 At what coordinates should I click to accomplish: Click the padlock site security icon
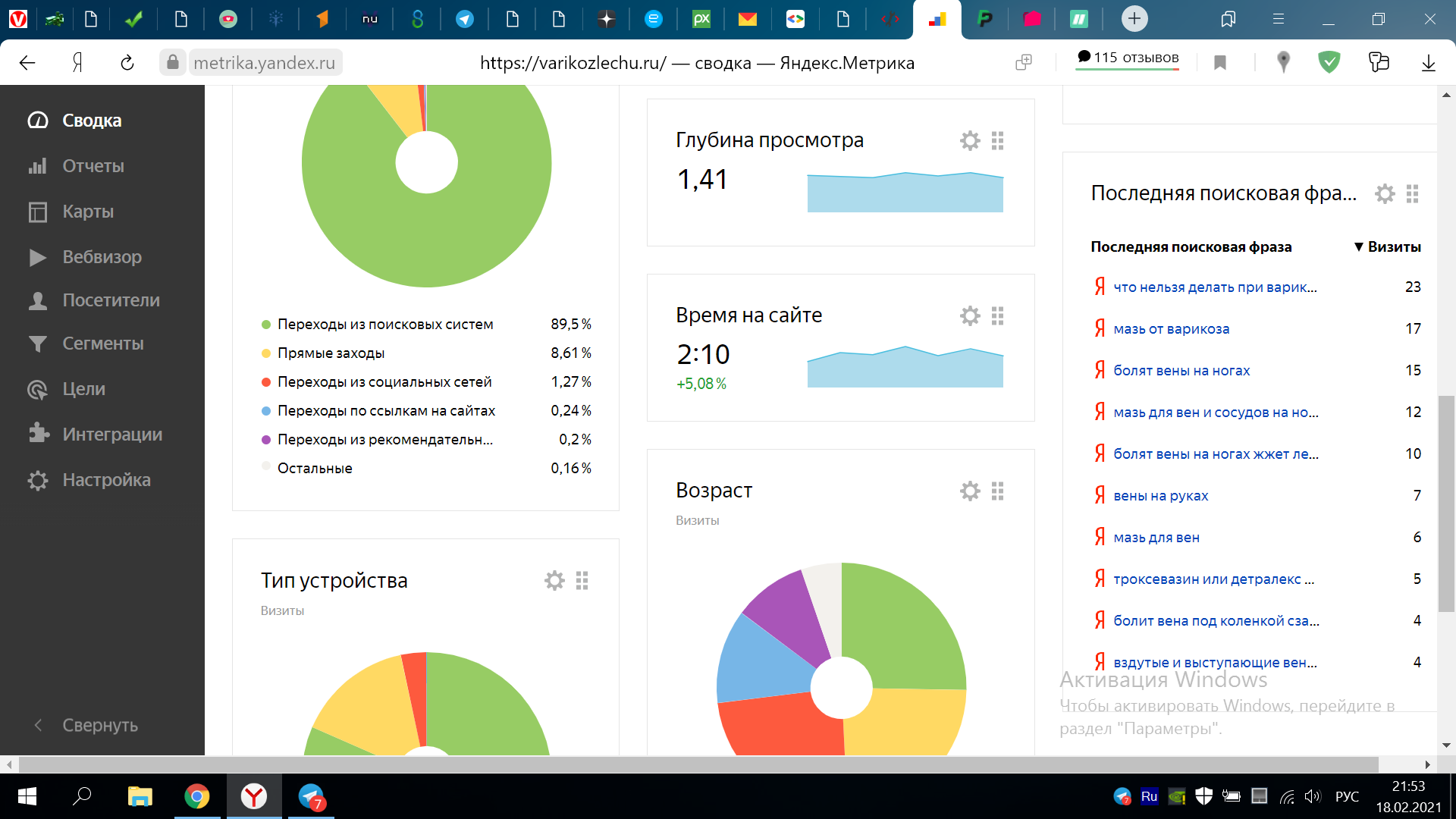173,62
